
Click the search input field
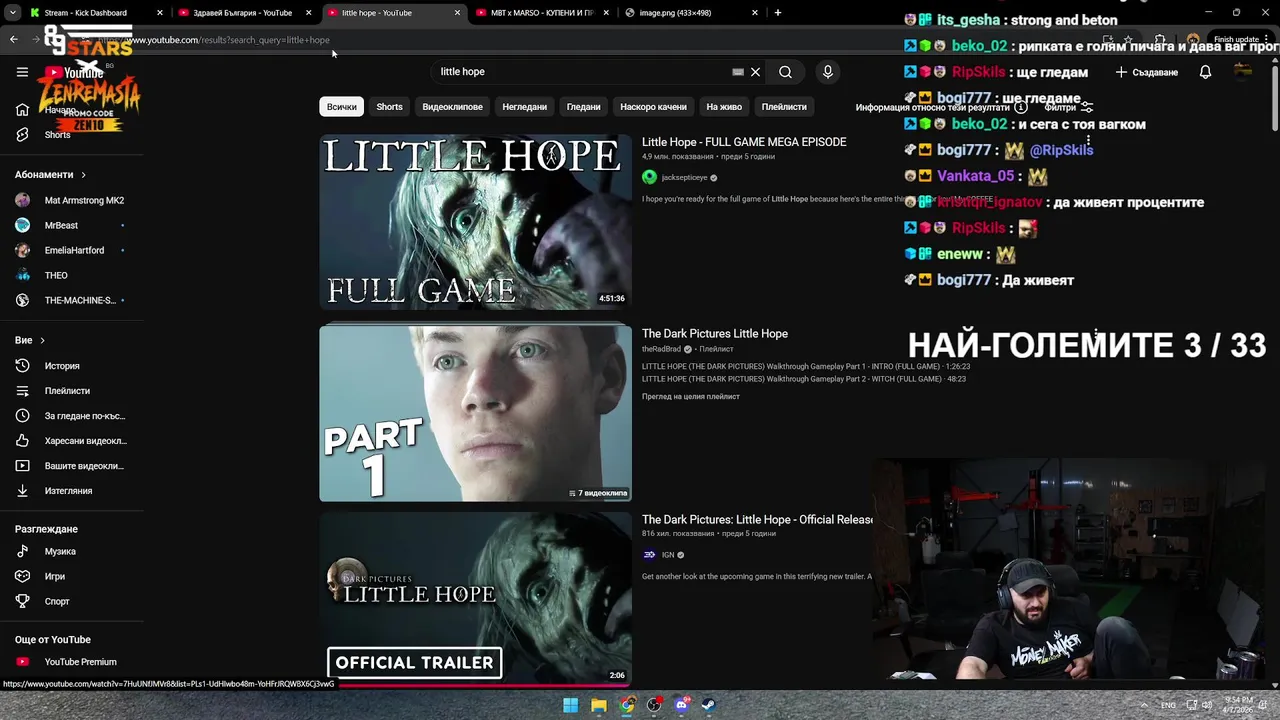click(583, 72)
